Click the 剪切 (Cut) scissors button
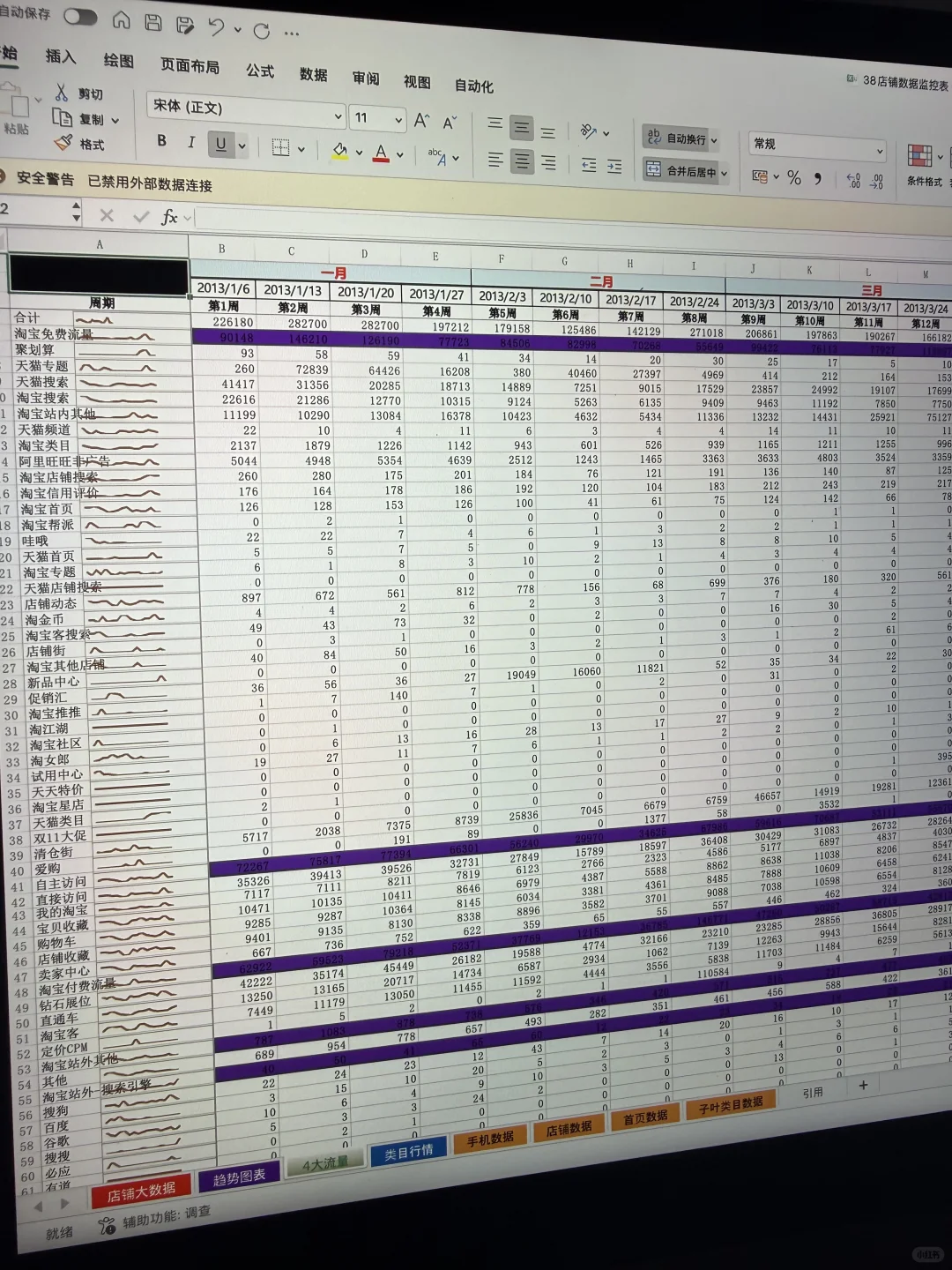952x1270 pixels. click(x=79, y=93)
